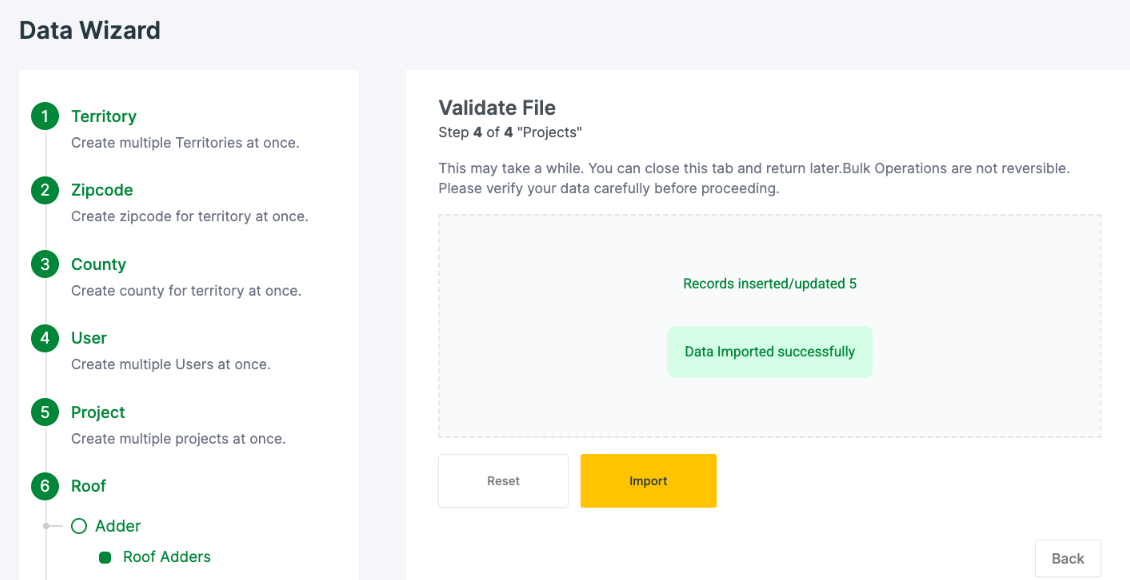
Task: Go to the County step label
Action: tap(98, 264)
